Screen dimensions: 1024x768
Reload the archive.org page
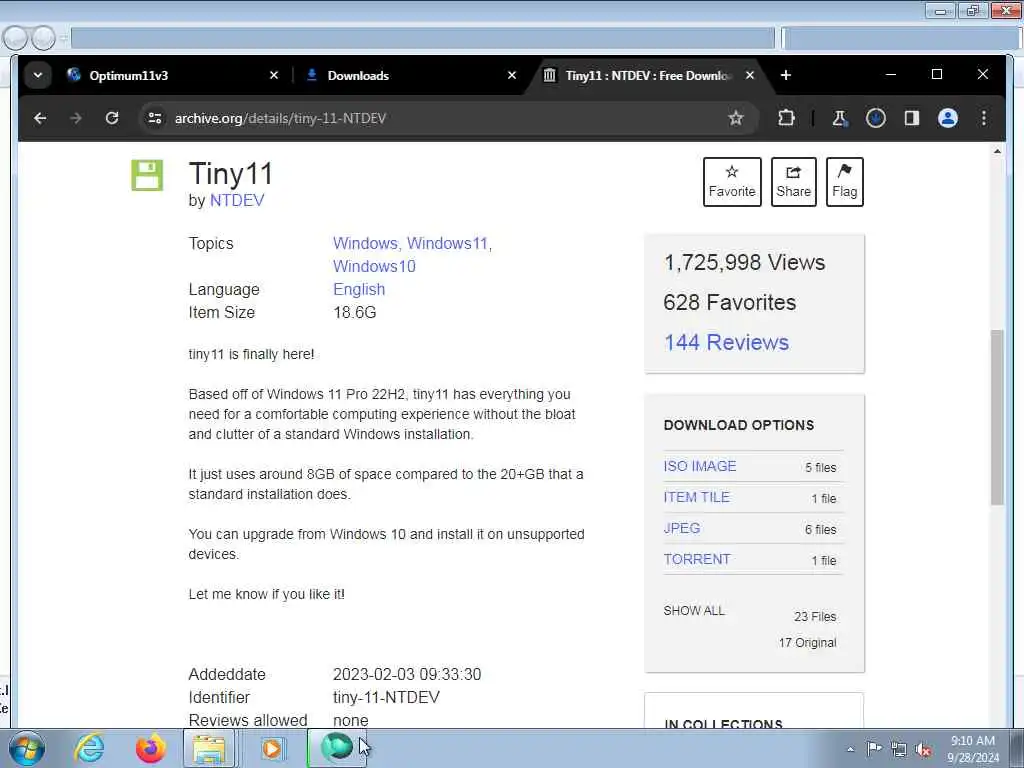click(x=112, y=118)
